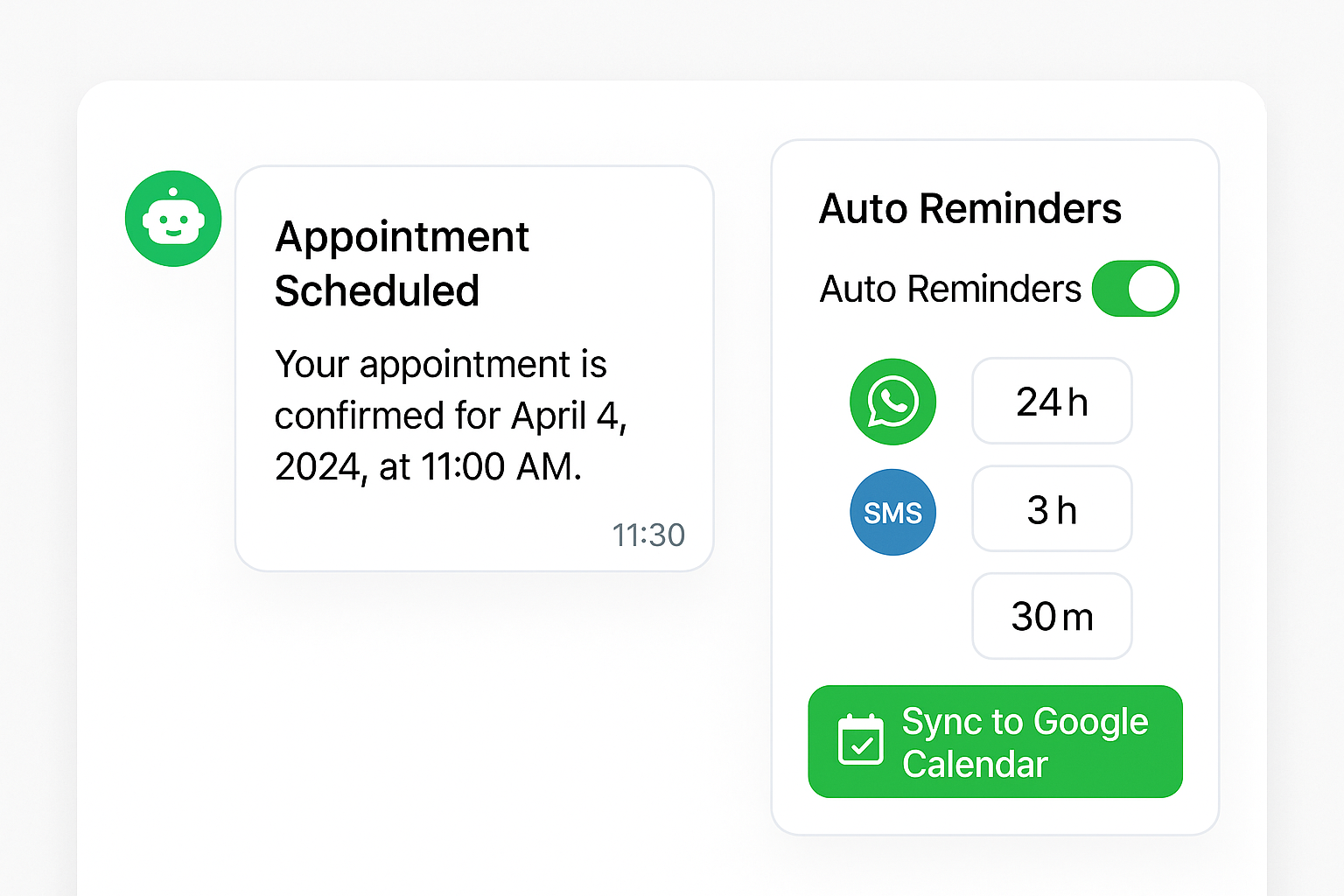Select the blue SMS channel icon
The image size is (1344, 896).
click(x=892, y=512)
